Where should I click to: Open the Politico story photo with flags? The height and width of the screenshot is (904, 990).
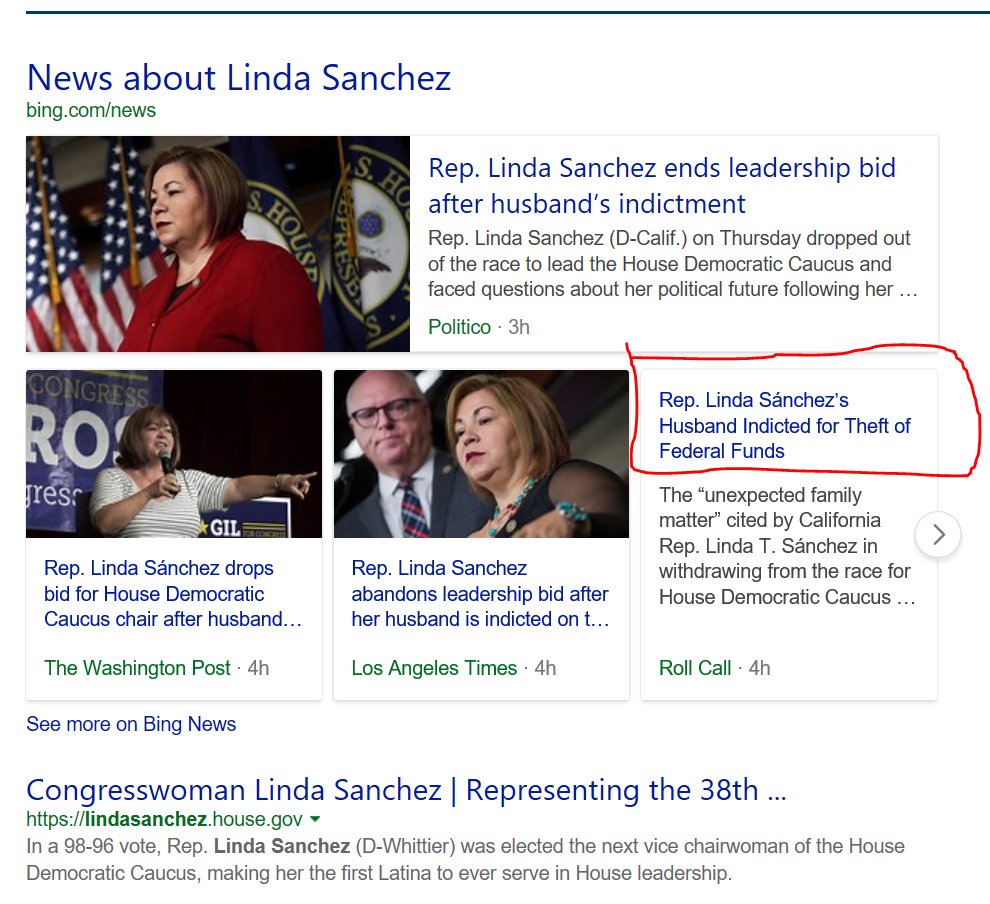coord(217,244)
